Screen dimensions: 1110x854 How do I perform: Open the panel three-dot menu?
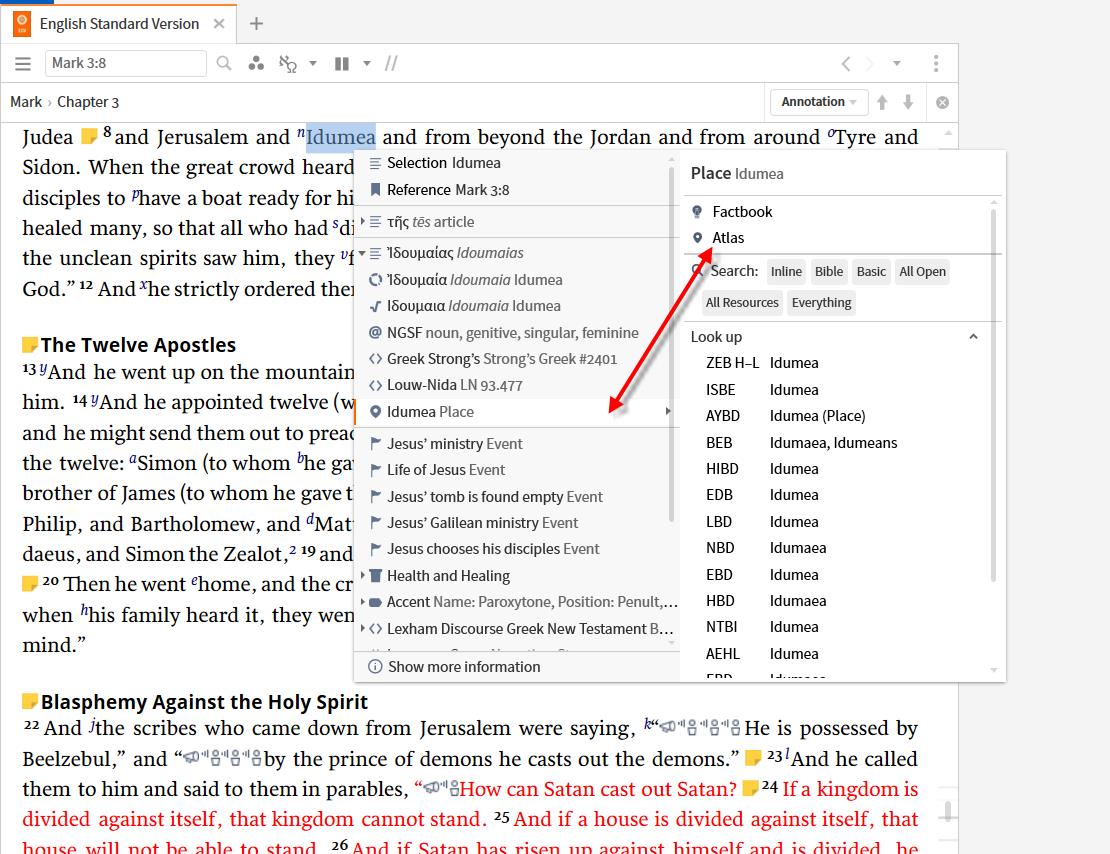pos(936,64)
